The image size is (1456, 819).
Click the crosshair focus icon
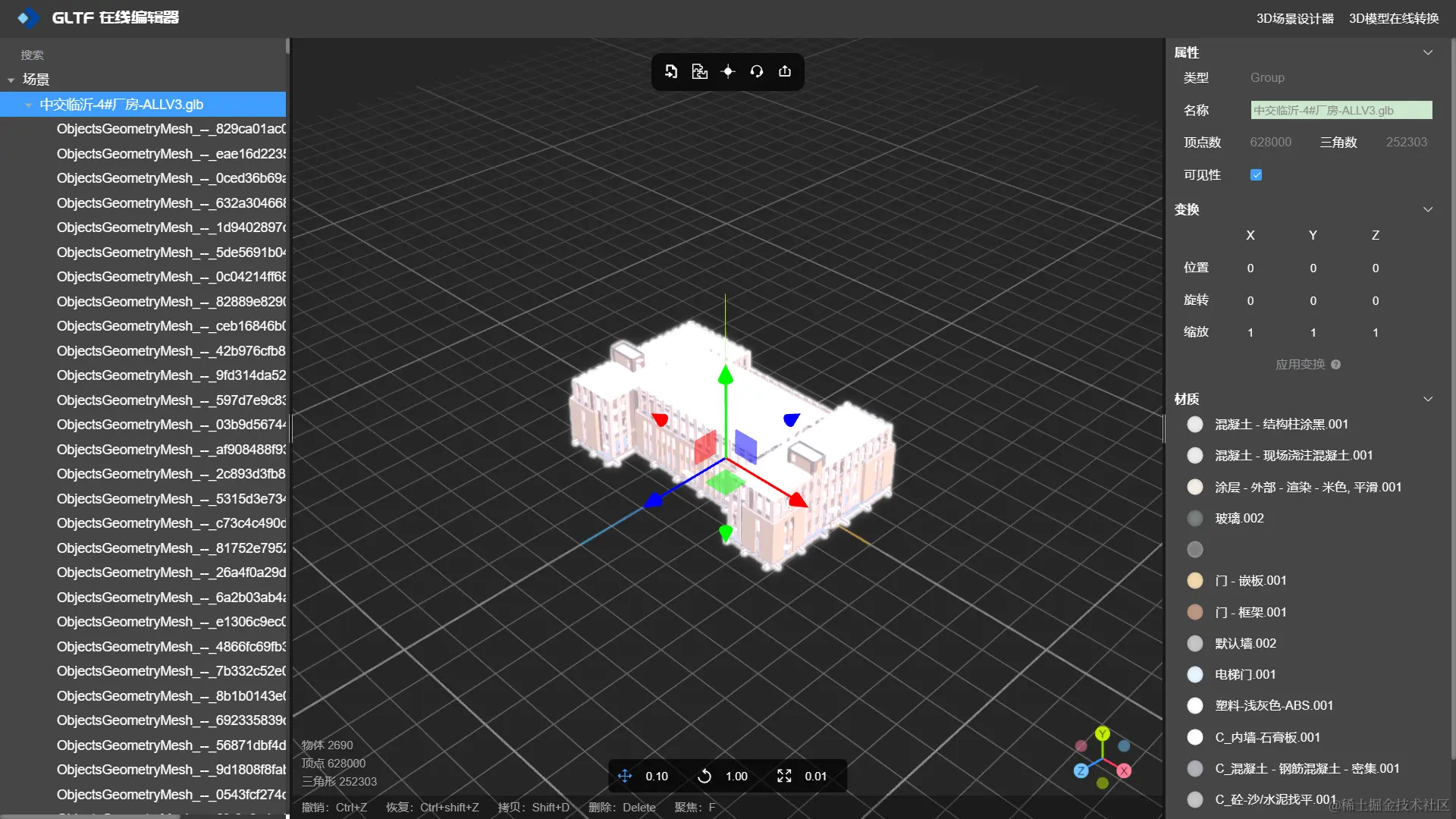click(x=728, y=71)
